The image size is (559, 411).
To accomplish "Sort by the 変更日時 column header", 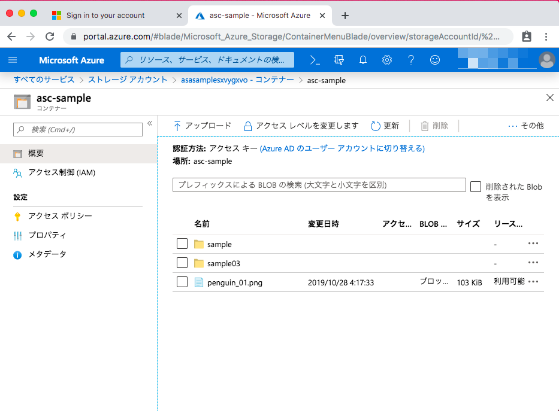I will point(323,224).
